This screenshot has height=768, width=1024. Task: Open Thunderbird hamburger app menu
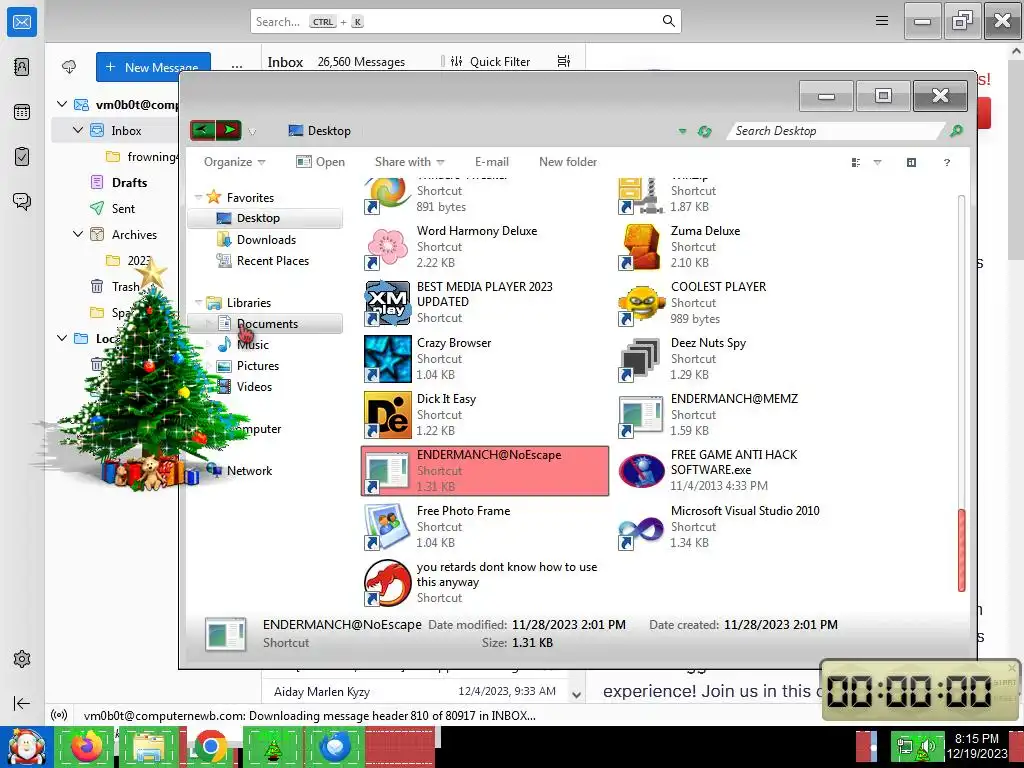pyautogui.click(x=882, y=21)
